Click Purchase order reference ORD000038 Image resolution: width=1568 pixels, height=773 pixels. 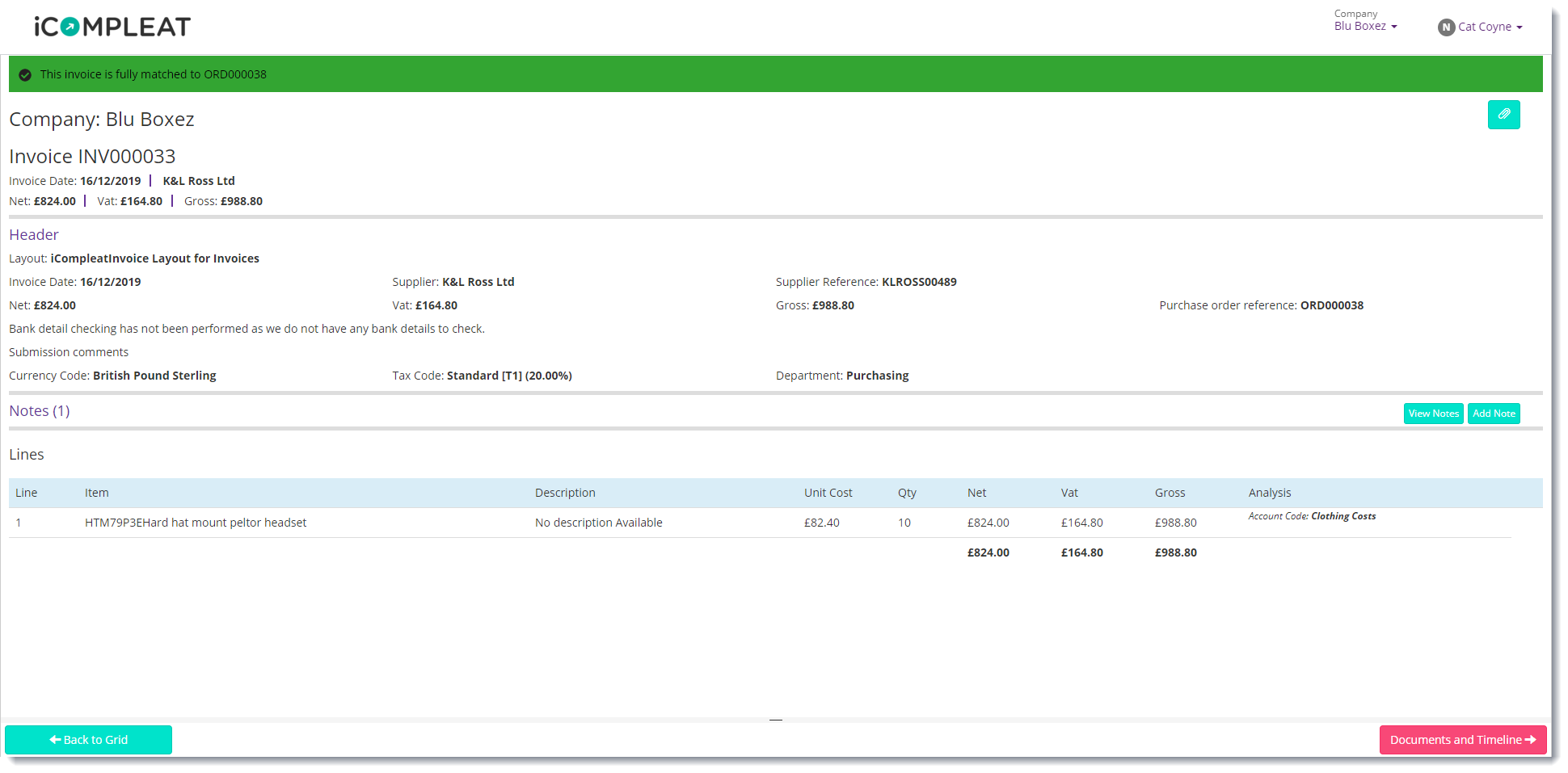tap(1262, 305)
